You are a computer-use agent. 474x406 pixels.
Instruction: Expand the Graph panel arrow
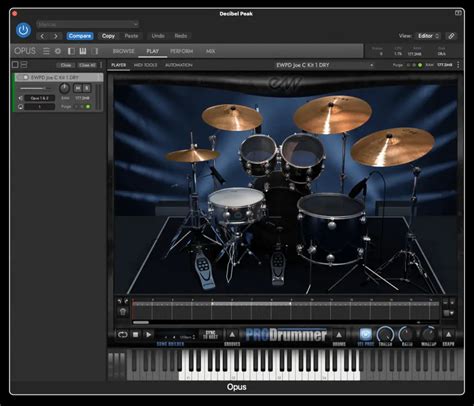[448, 335]
